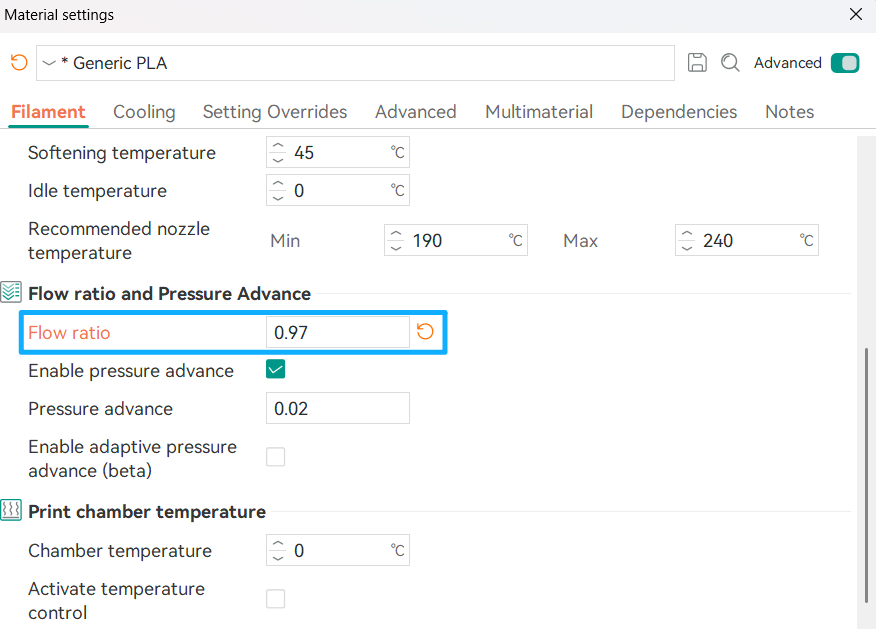
Task: Click the save preset floppy disk icon
Action: pos(698,63)
